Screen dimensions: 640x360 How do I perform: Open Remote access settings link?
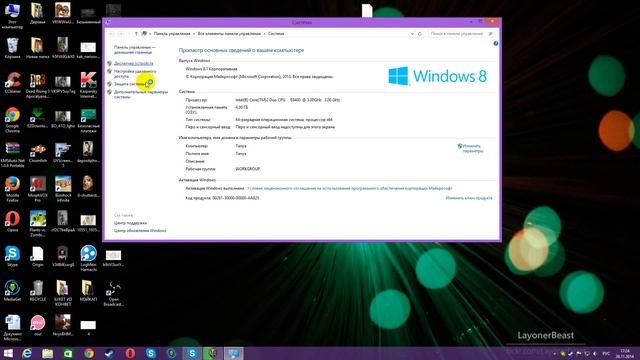[135, 73]
